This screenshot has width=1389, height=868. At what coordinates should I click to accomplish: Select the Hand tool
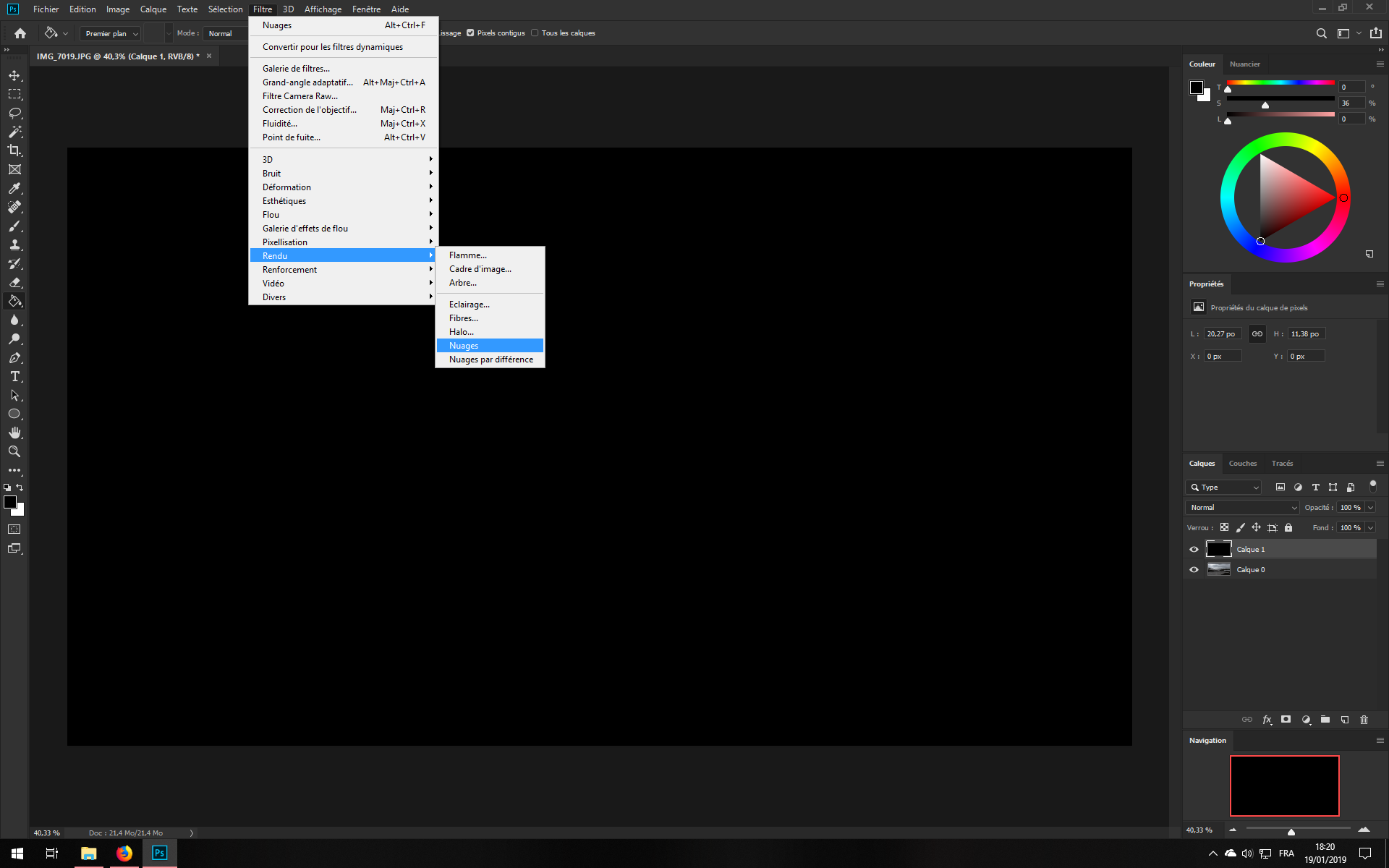(14, 433)
